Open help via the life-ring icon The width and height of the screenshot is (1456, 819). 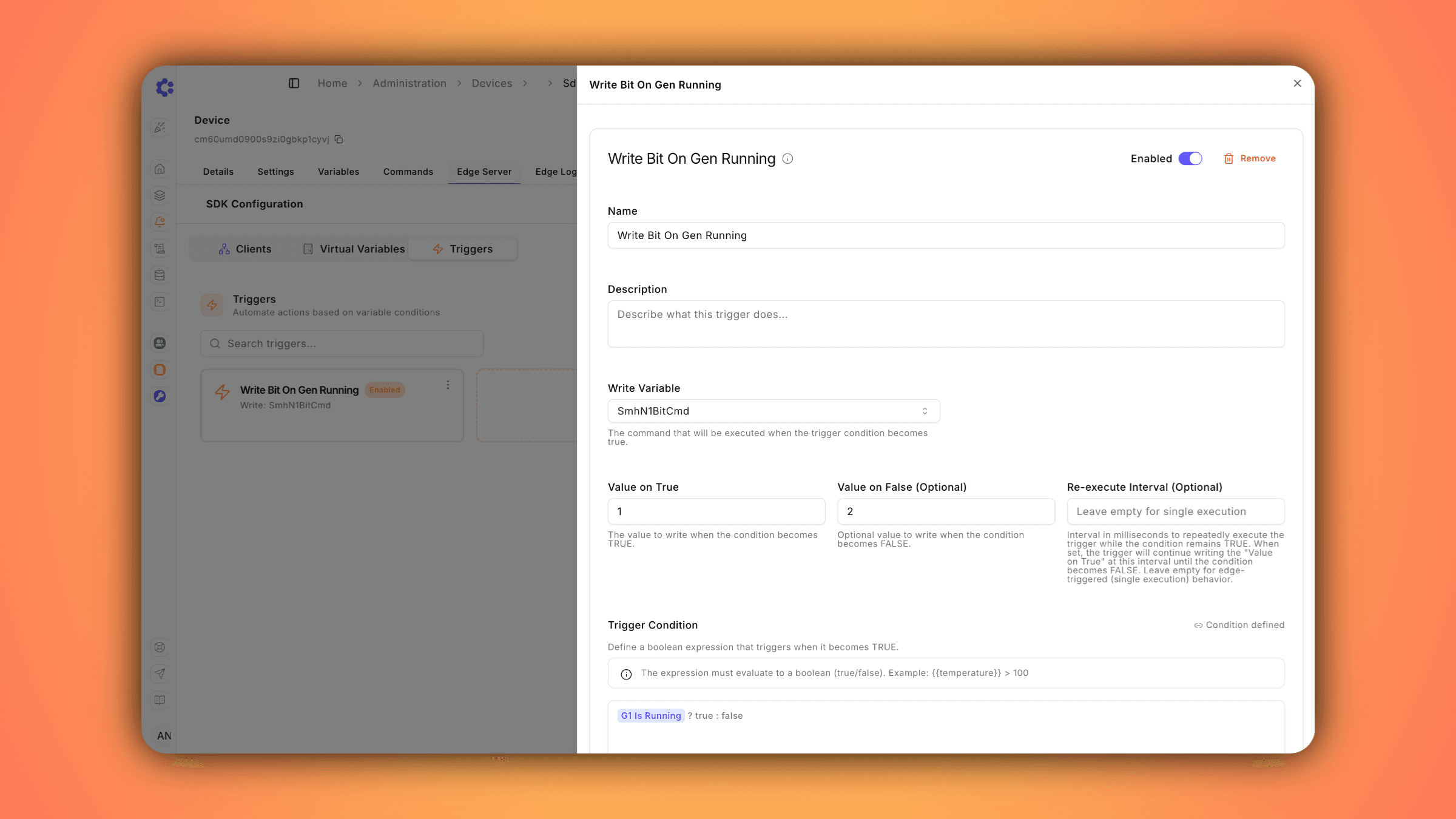[x=160, y=647]
